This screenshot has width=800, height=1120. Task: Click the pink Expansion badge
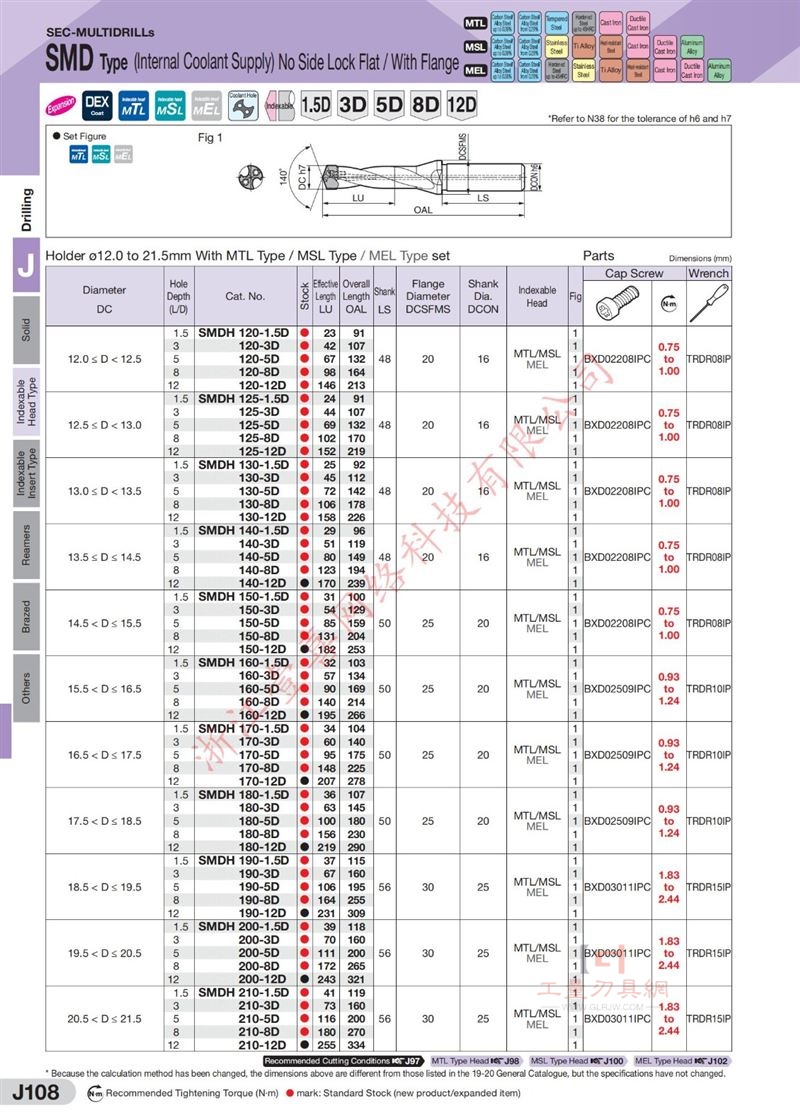click(x=61, y=106)
